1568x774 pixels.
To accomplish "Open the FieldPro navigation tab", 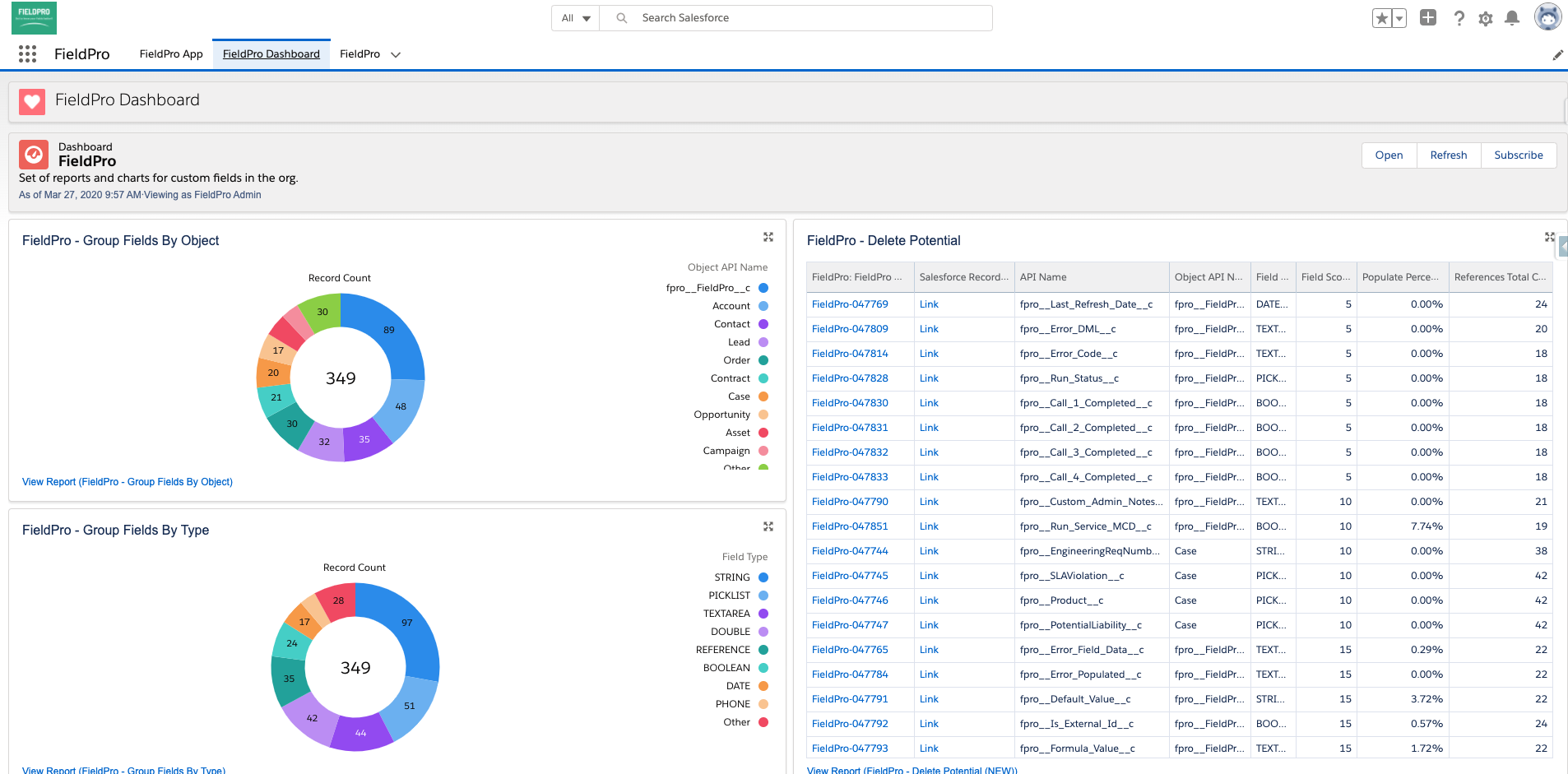I will pos(360,54).
